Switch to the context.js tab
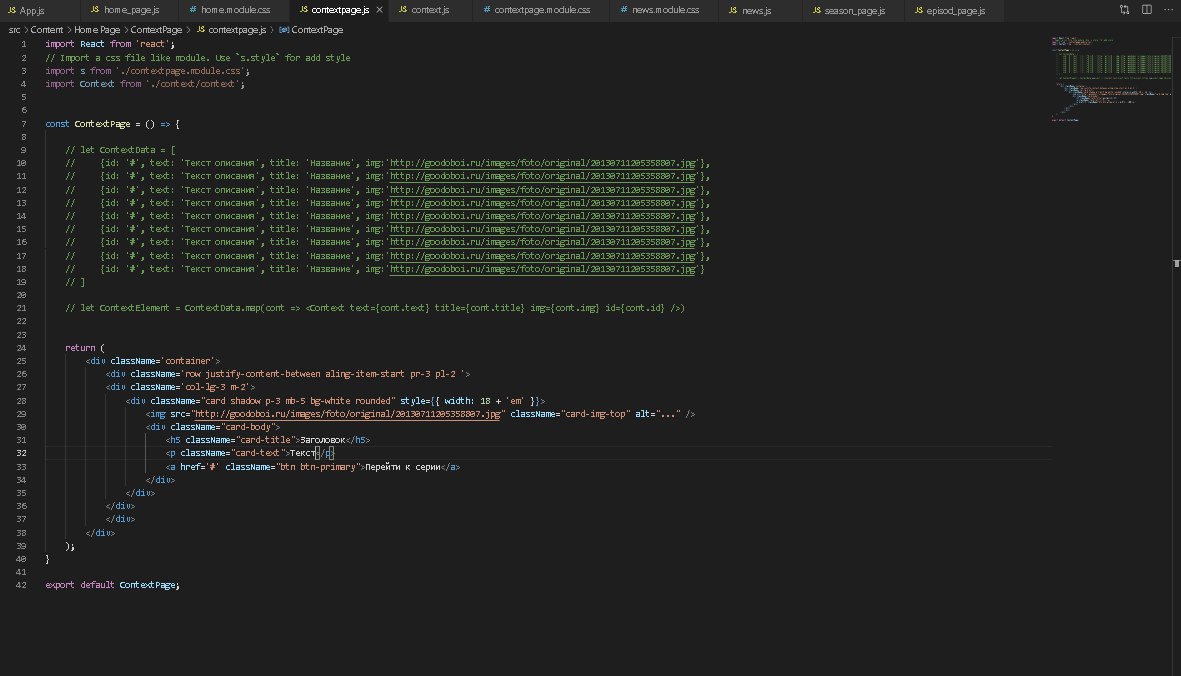1181x676 pixels. click(429, 10)
